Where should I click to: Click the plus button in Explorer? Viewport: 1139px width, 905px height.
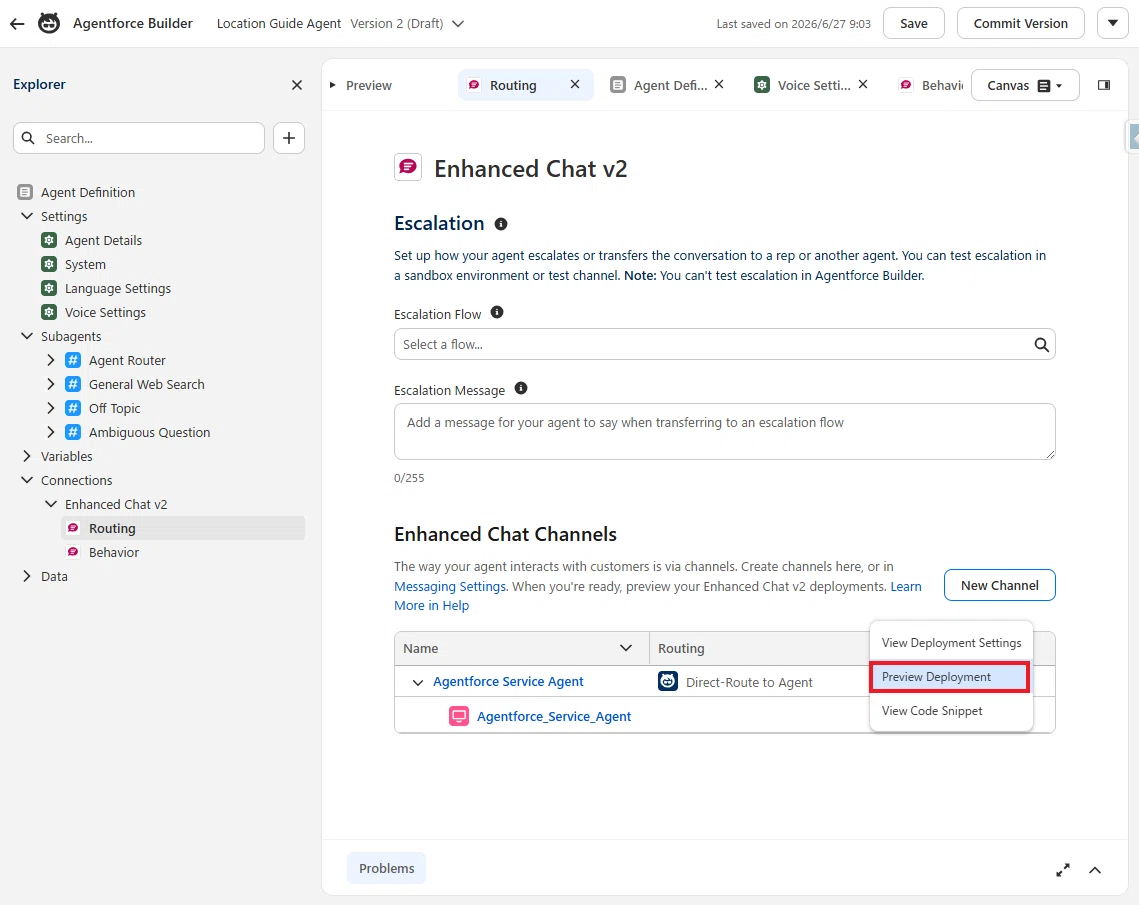point(288,138)
